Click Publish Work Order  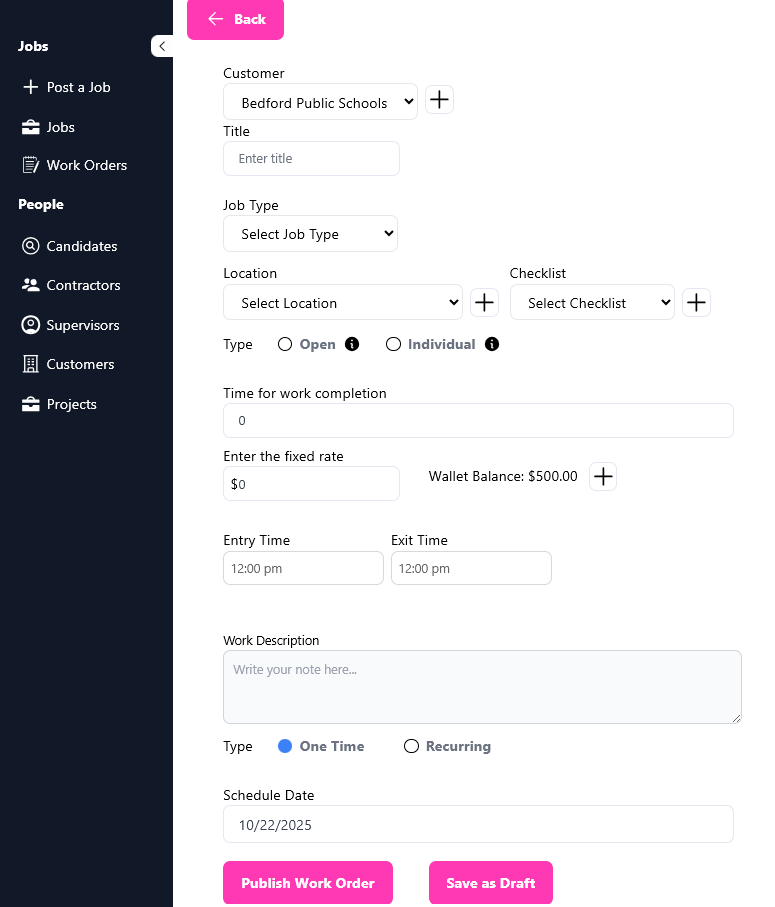[308, 883]
